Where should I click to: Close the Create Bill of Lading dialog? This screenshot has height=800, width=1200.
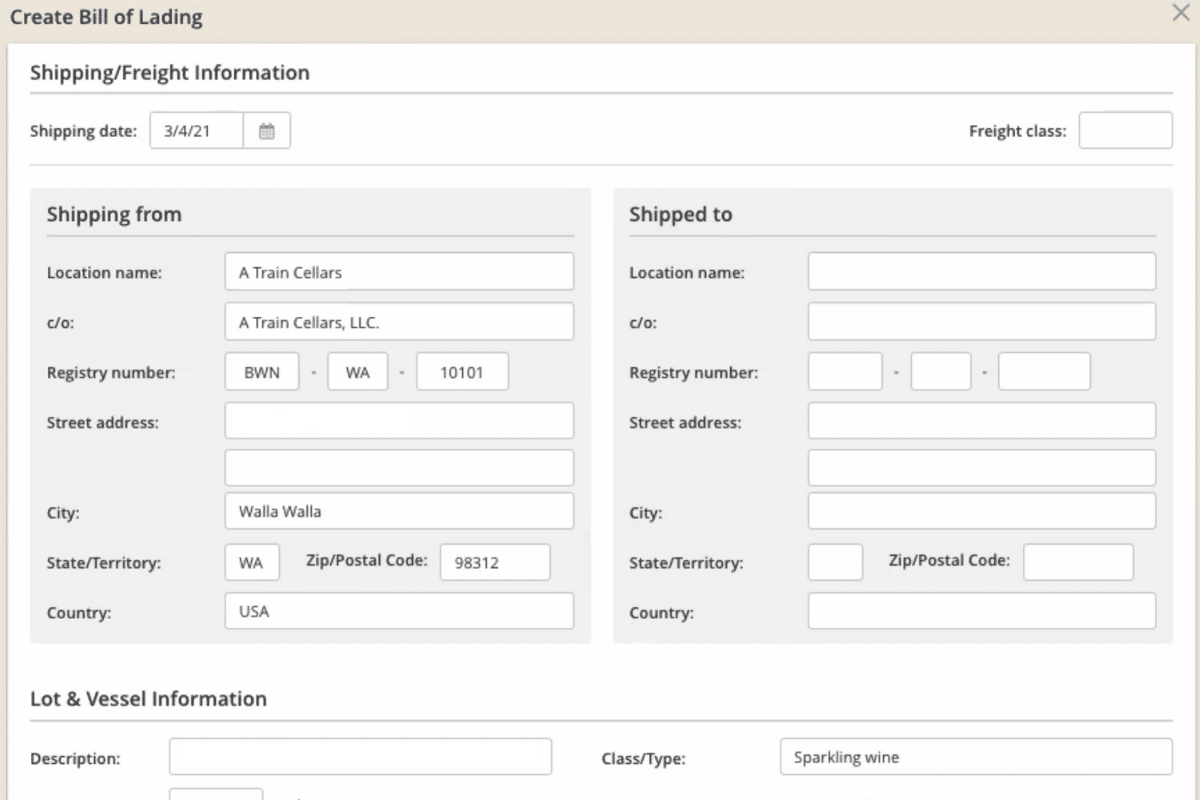pyautogui.click(x=1180, y=13)
